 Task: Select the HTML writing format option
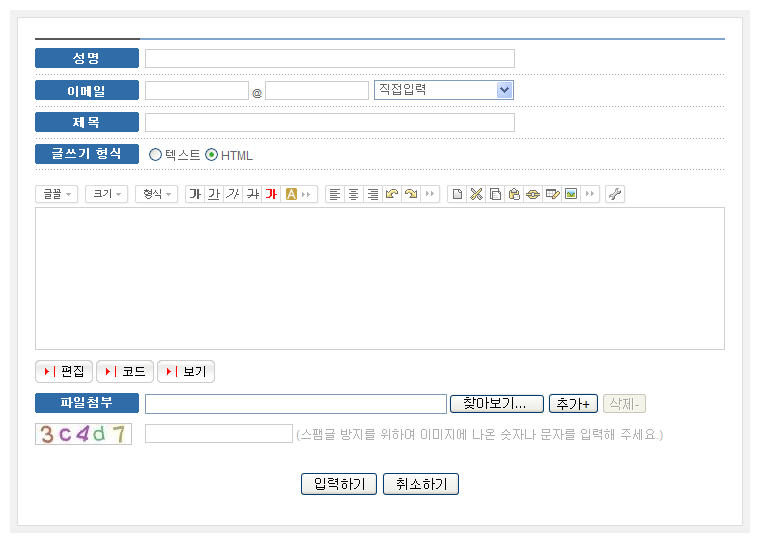(211, 155)
